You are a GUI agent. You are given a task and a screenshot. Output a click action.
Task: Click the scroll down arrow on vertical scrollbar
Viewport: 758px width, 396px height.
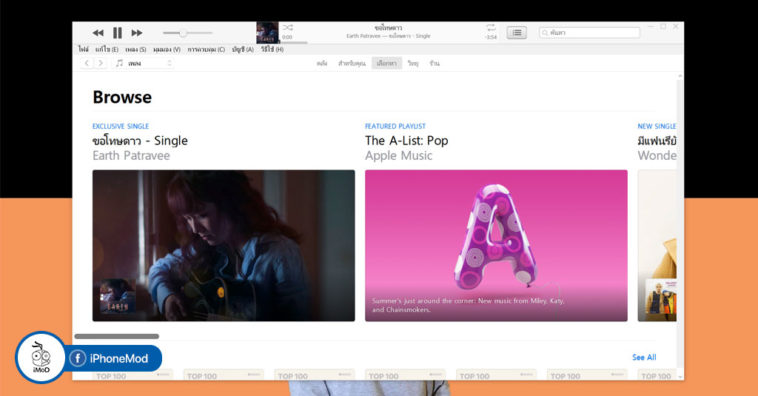tap(680, 377)
